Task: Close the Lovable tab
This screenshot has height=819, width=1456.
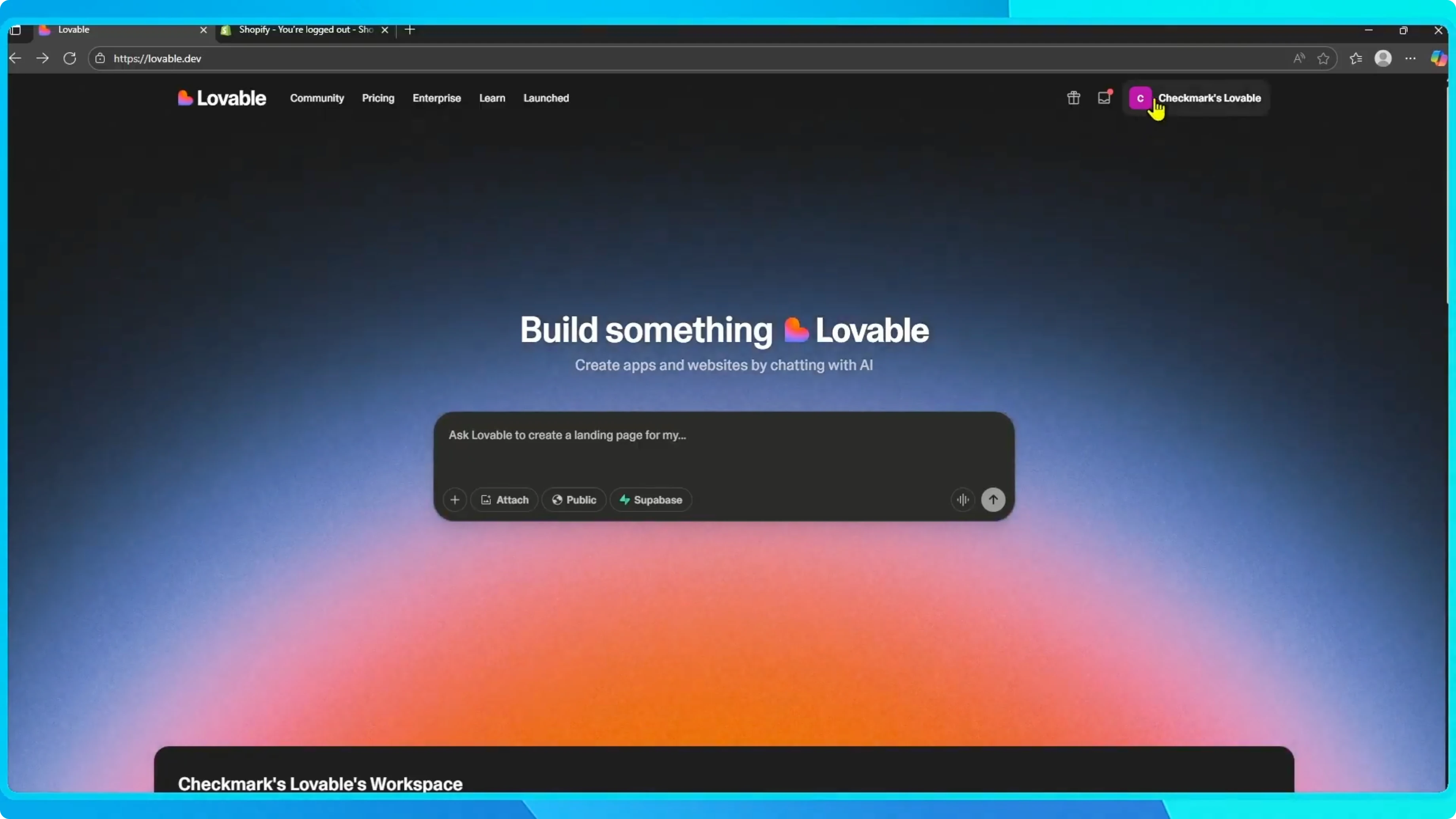Action: (x=203, y=30)
